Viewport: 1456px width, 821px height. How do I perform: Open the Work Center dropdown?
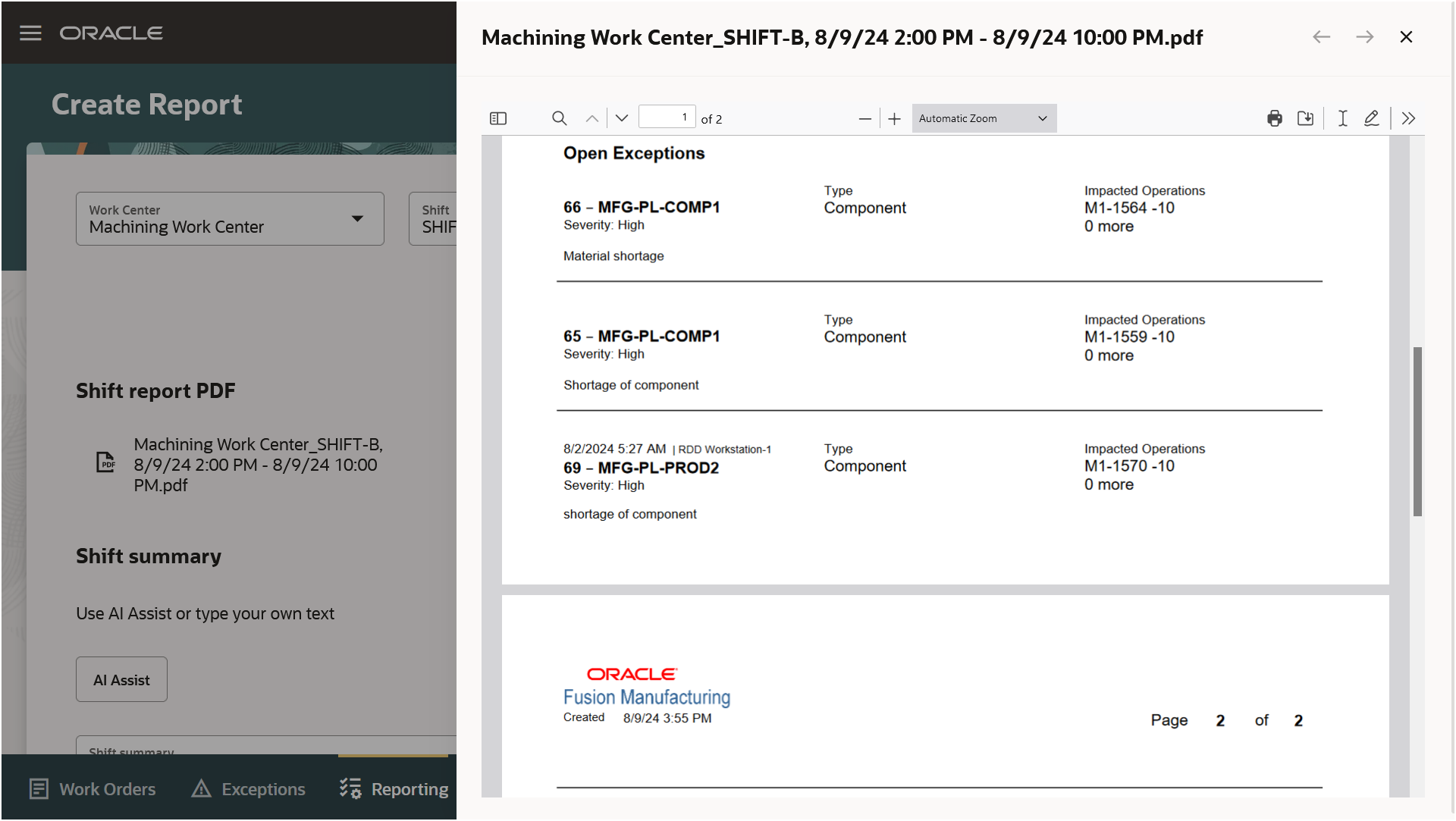230,219
